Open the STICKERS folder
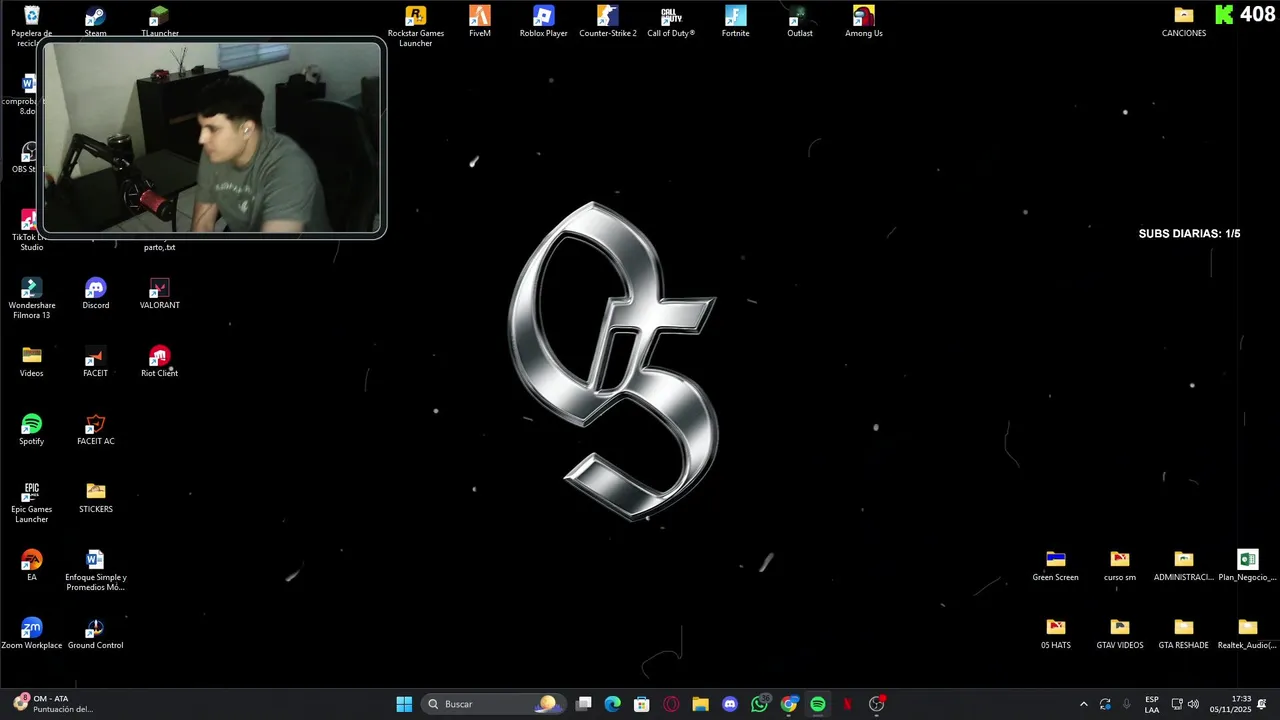 [96, 498]
